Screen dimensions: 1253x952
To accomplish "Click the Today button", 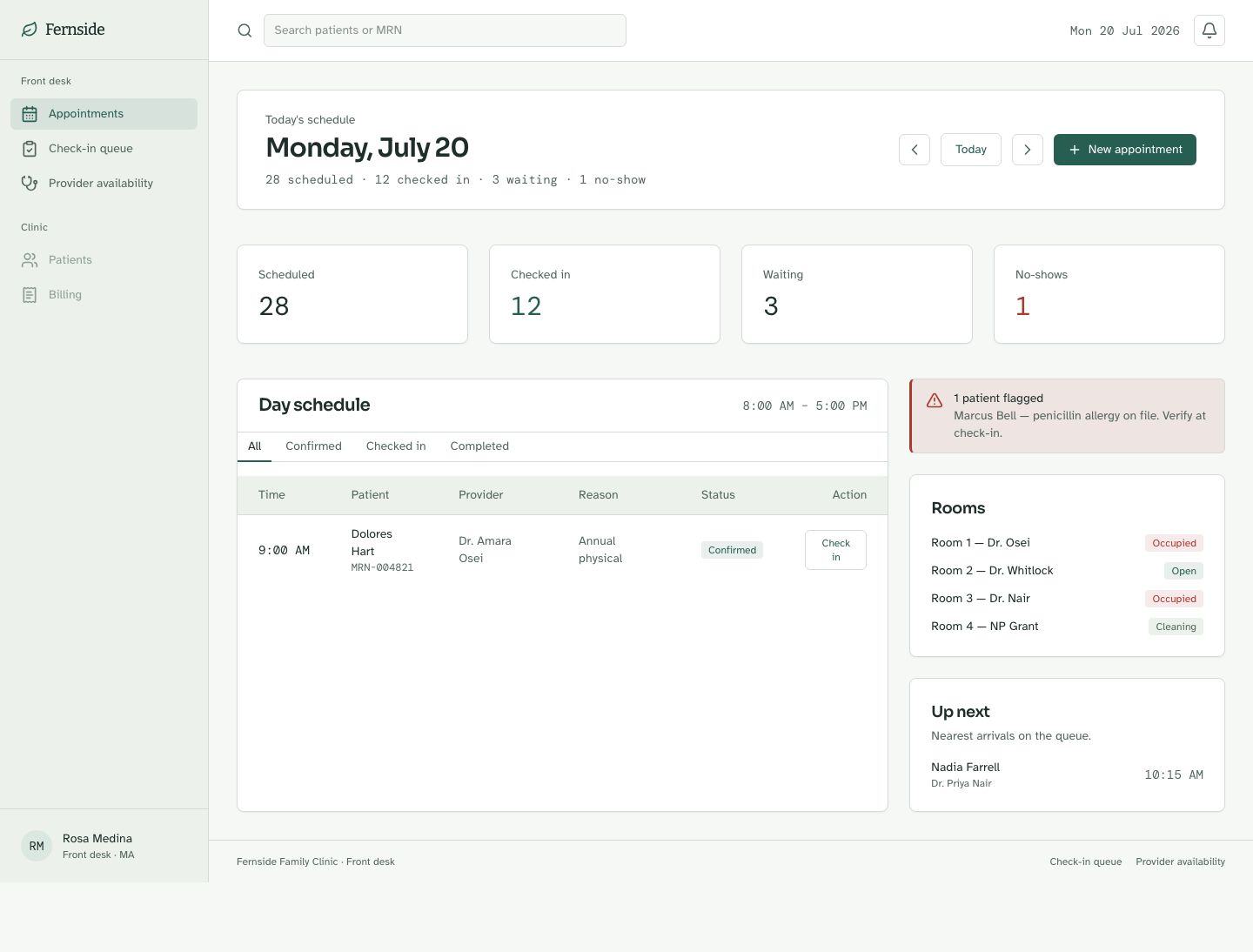I will point(971,150).
